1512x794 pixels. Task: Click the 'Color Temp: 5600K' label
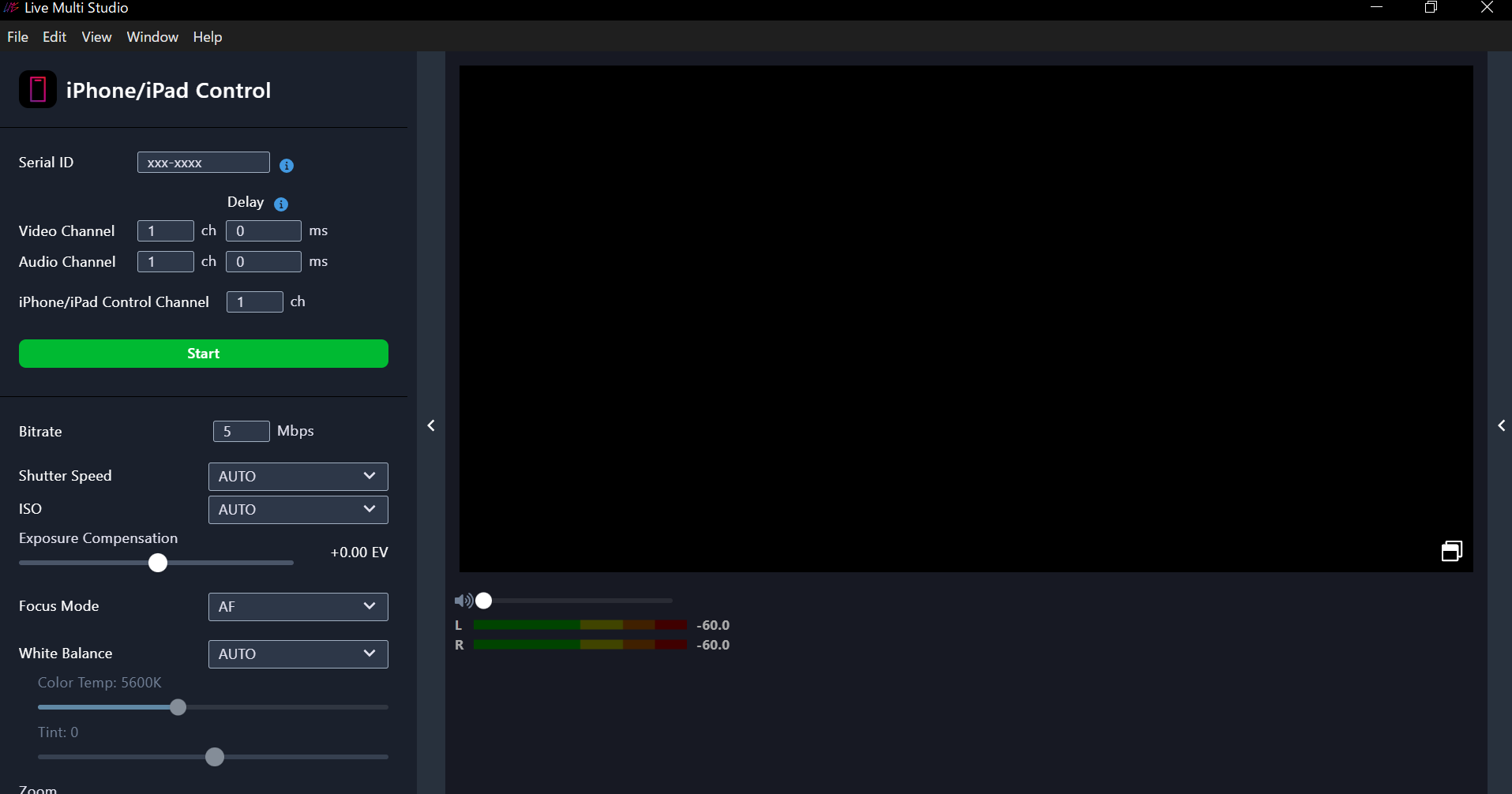(99, 683)
